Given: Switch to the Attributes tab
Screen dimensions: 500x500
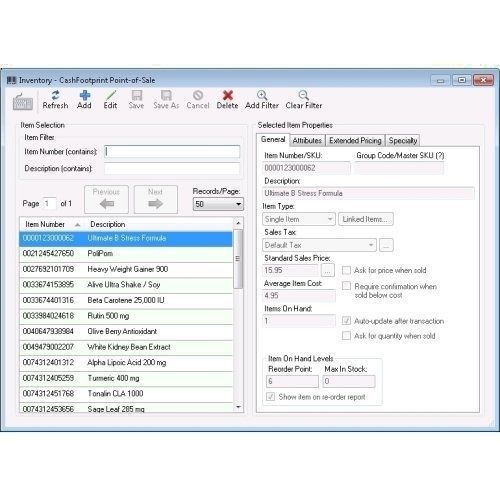Looking at the screenshot, I should [x=307, y=141].
